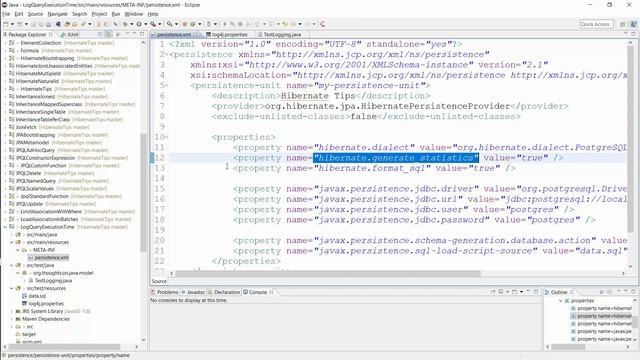Screen dimensions: 640x360
Task: Maximize the Console view
Action: coord(536,292)
